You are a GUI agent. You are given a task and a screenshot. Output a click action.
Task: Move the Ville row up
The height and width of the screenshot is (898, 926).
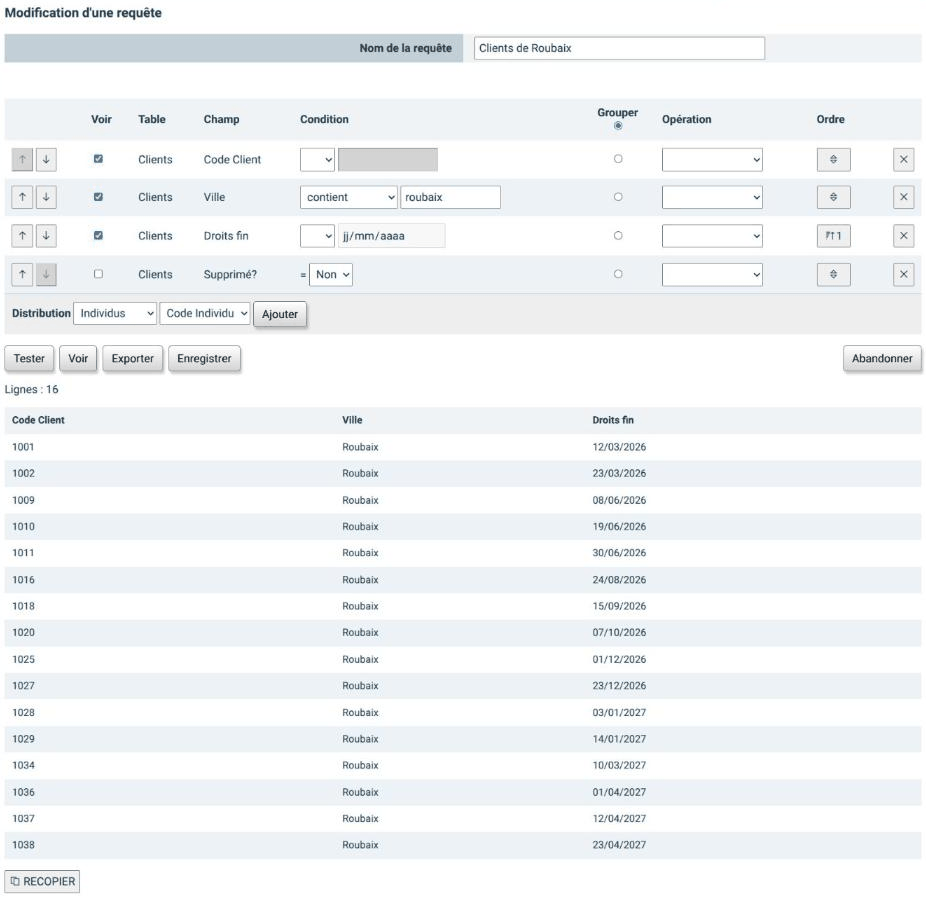click(x=22, y=197)
